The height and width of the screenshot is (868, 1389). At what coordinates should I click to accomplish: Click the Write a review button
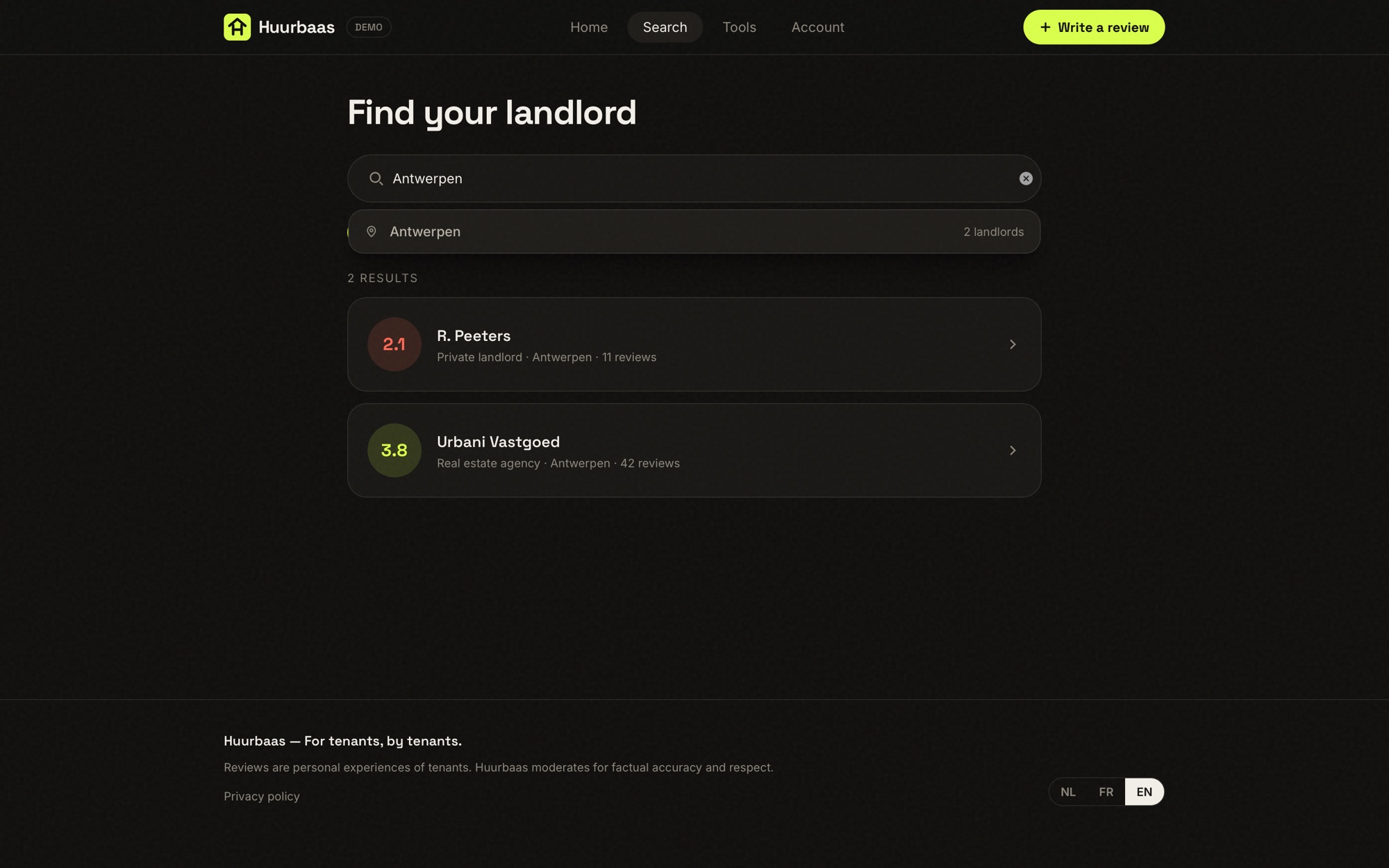(x=1094, y=27)
